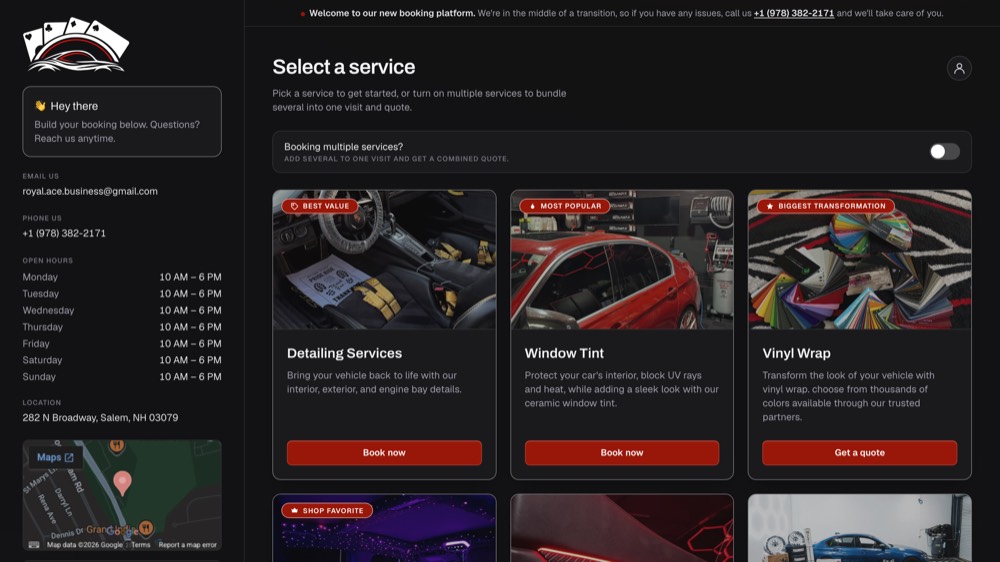1000x562 pixels.
Task: Open the Window Tint red car photo
Action: [x=622, y=260]
